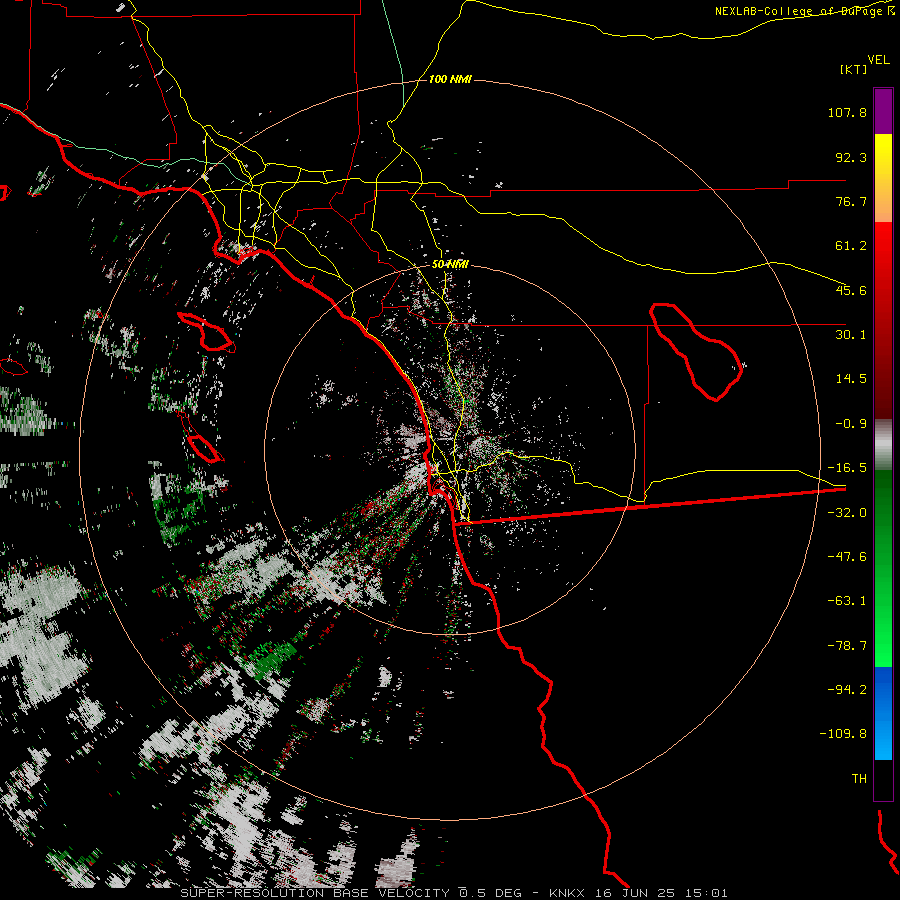This screenshot has width=900, height=900.
Task: Click the 100 NMI range ring label
Action: pyautogui.click(x=450, y=79)
